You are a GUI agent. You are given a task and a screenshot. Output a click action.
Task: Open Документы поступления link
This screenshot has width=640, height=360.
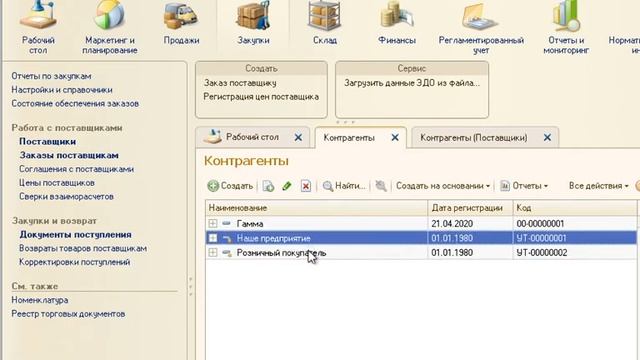pyautogui.click(x=76, y=235)
